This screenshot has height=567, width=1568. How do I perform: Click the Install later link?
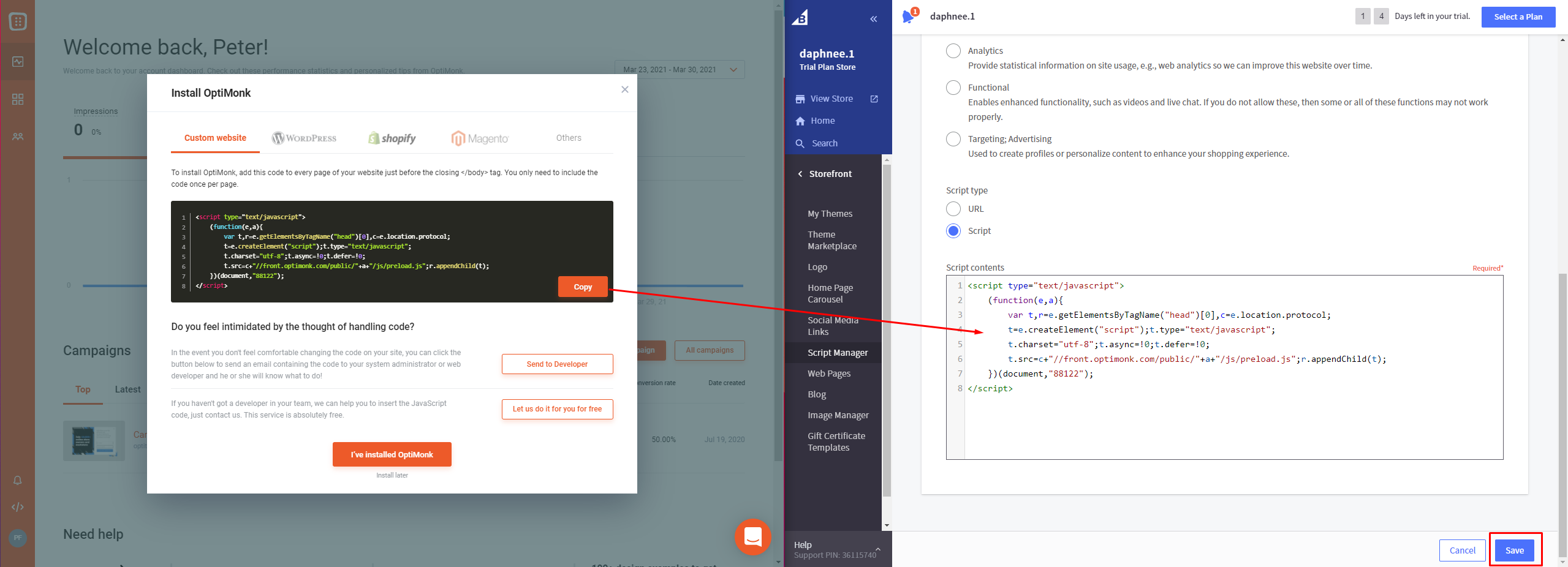tap(392, 475)
